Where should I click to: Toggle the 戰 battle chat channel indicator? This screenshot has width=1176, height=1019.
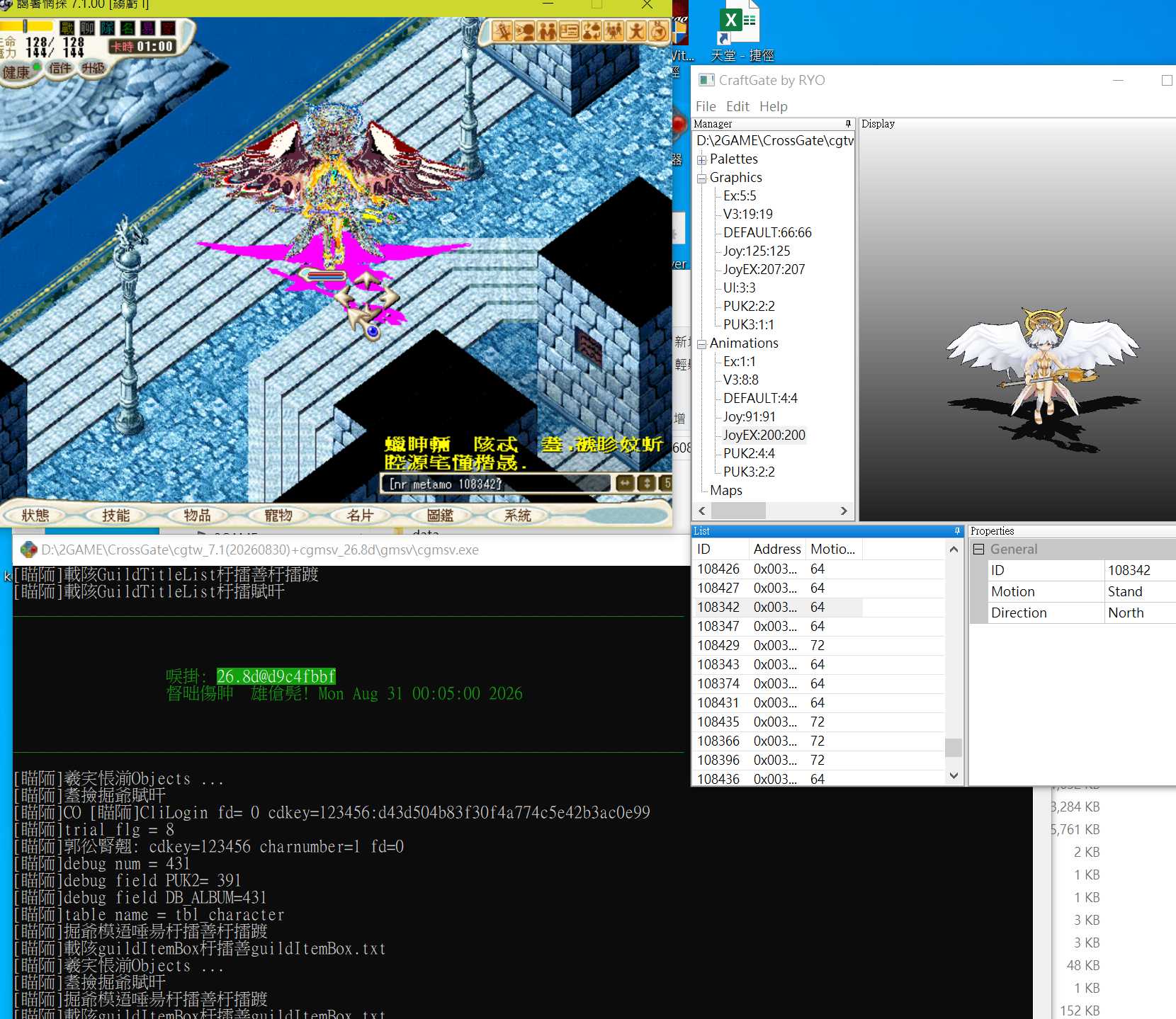click(67, 28)
